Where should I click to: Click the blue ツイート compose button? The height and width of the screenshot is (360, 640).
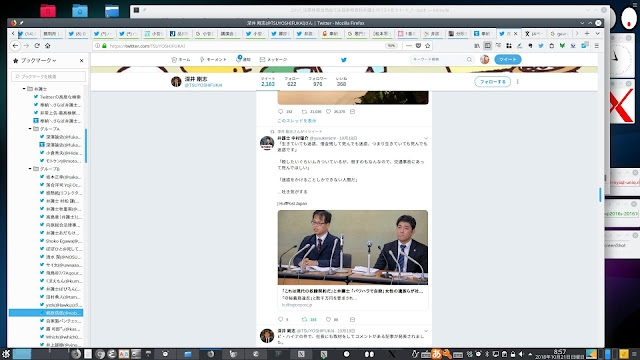[x=507, y=60]
